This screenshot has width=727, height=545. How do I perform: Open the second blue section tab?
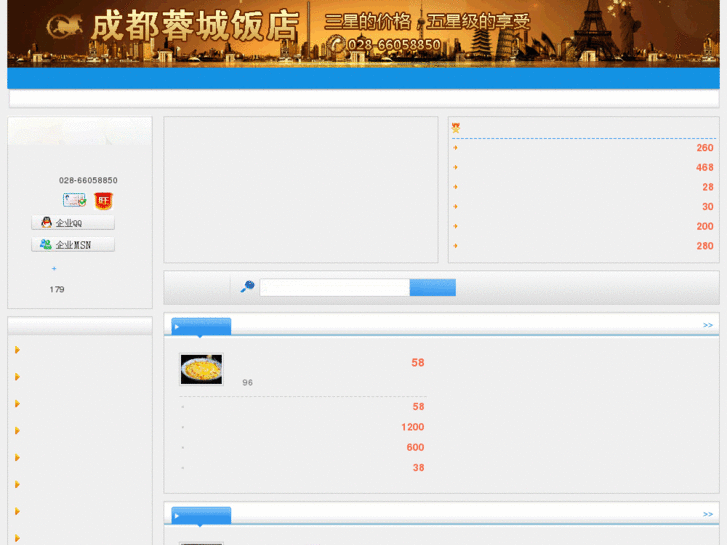201,515
